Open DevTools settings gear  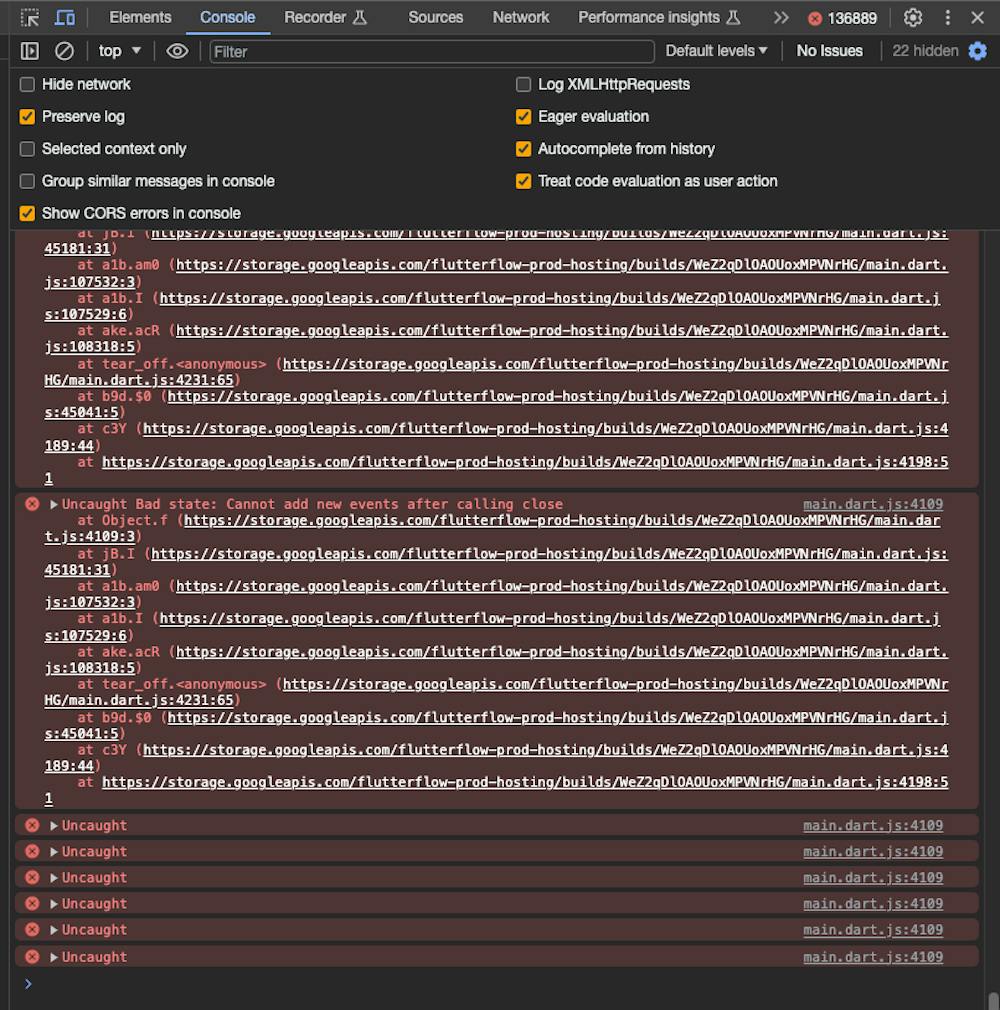[913, 17]
